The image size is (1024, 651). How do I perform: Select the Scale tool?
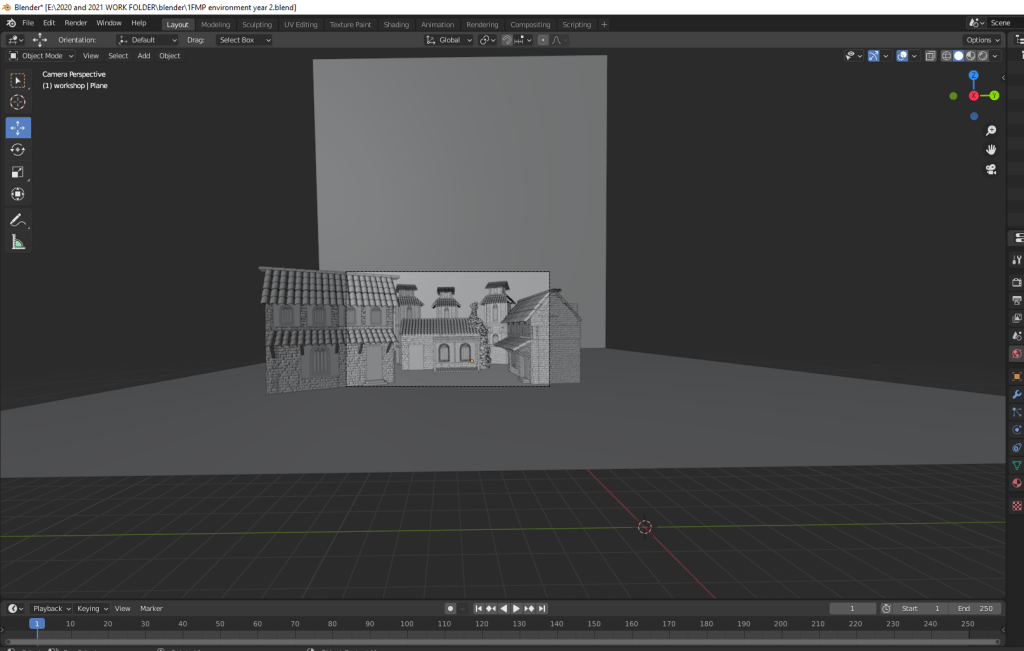tap(18, 172)
